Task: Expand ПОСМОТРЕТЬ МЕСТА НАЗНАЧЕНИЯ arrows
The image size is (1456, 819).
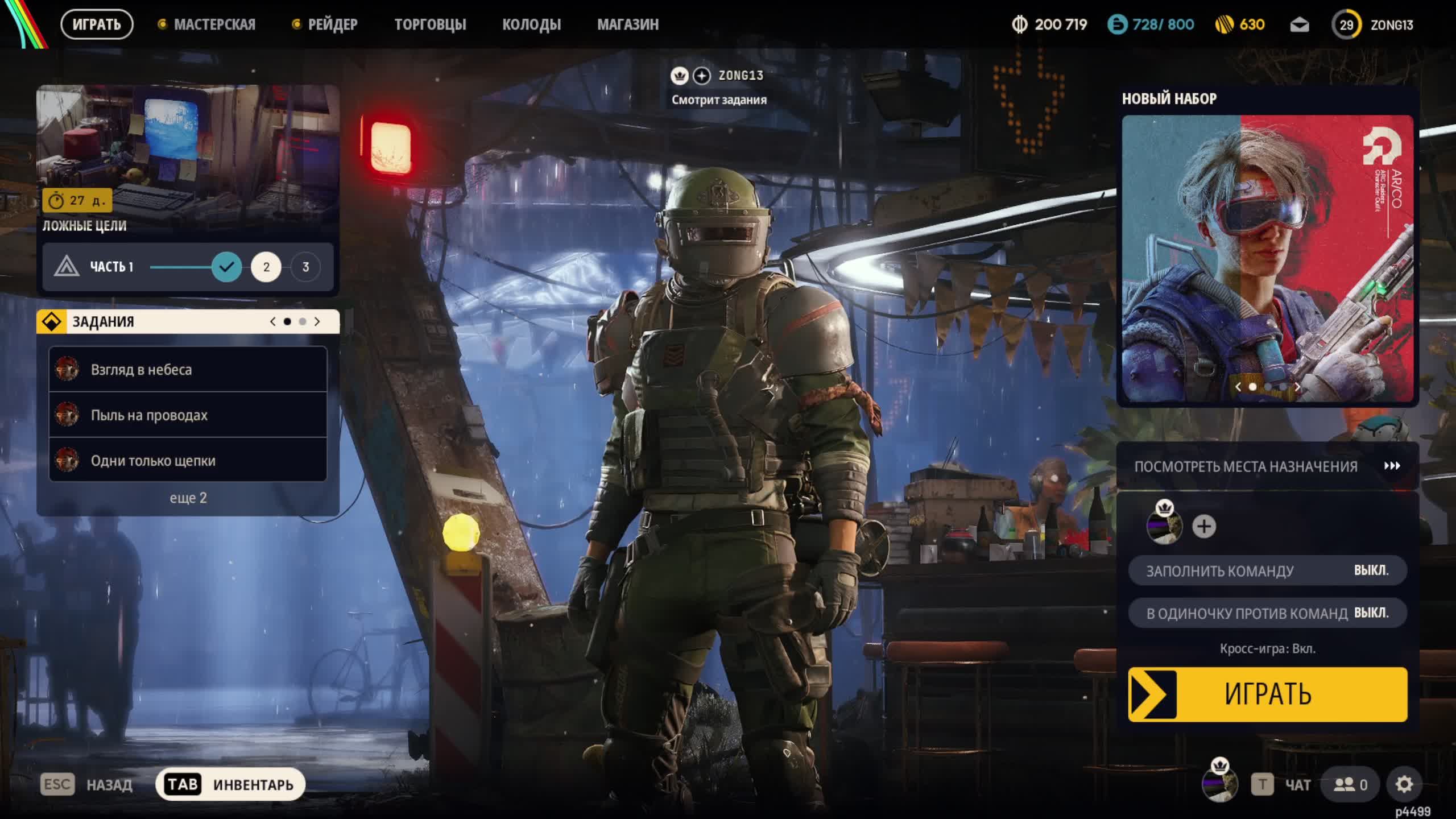Action: [x=1392, y=466]
